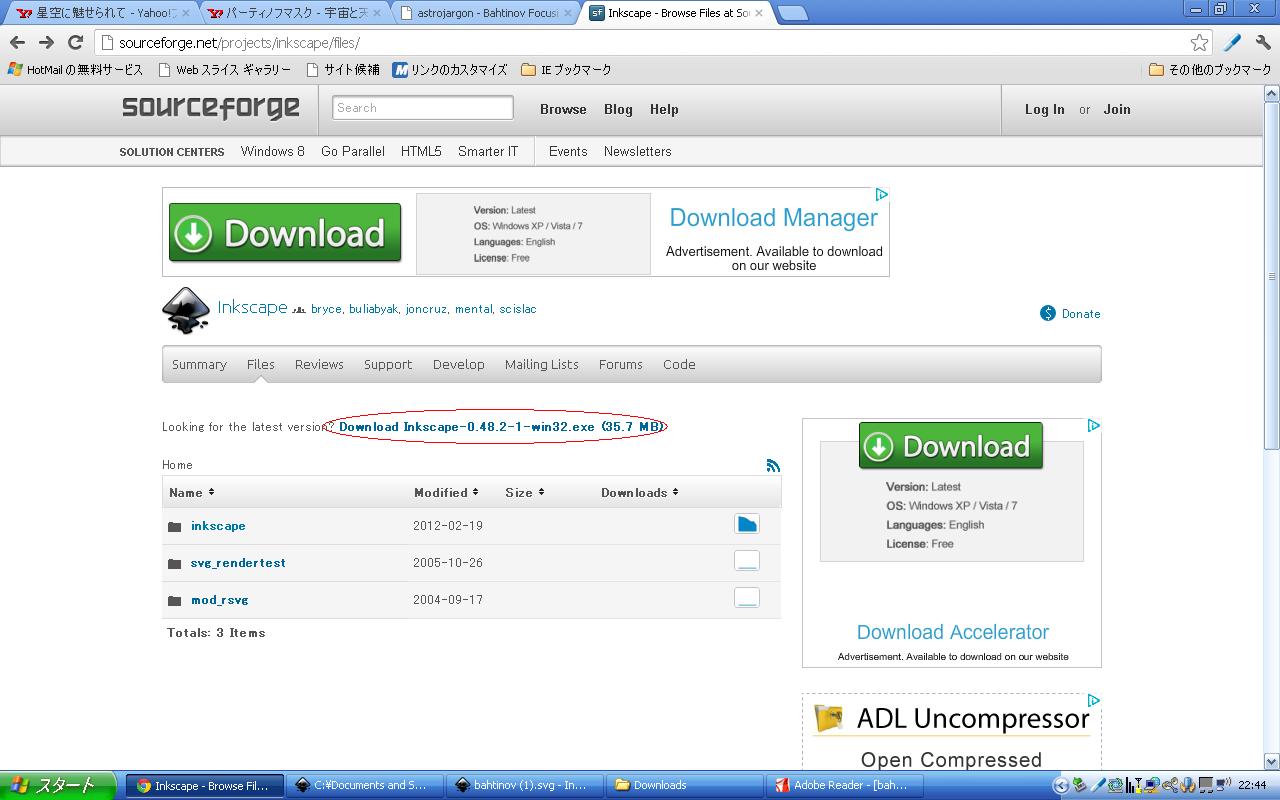Open the inkscape folder link
The image size is (1280, 800).
click(x=218, y=526)
